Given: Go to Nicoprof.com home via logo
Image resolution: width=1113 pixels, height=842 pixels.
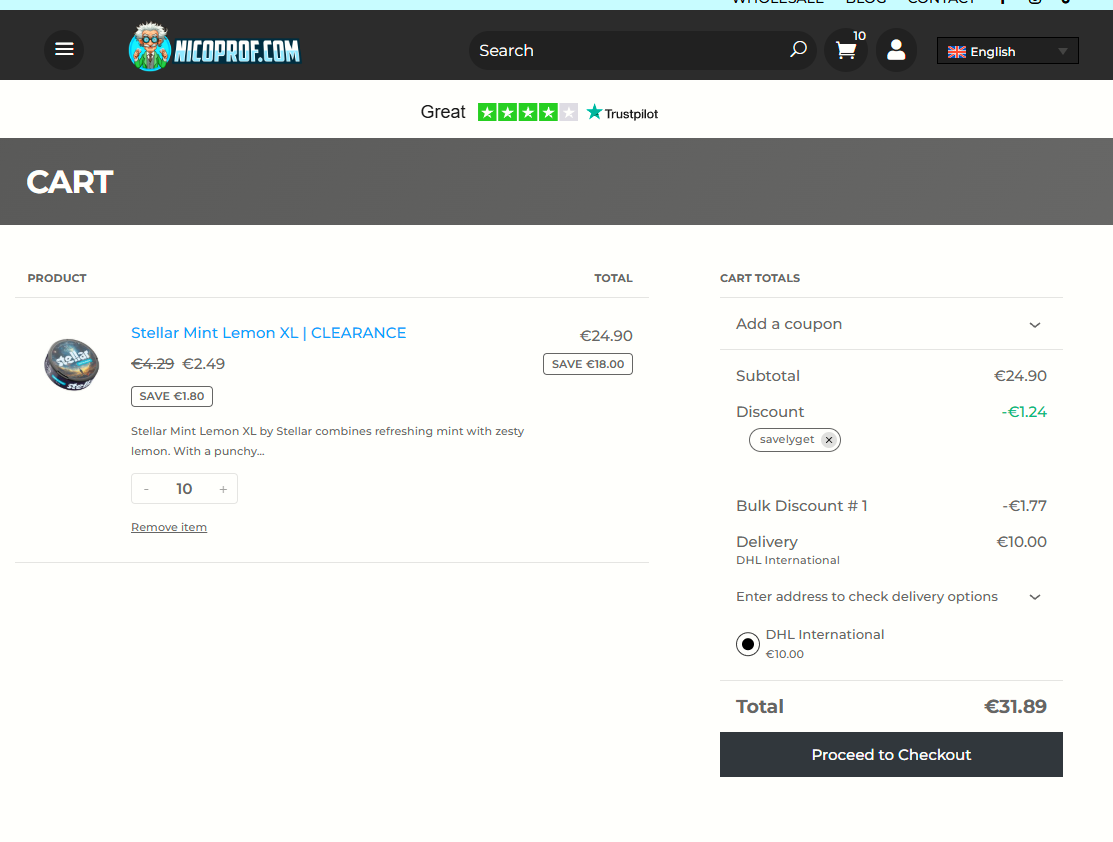Looking at the screenshot, I should coord(214,47).
